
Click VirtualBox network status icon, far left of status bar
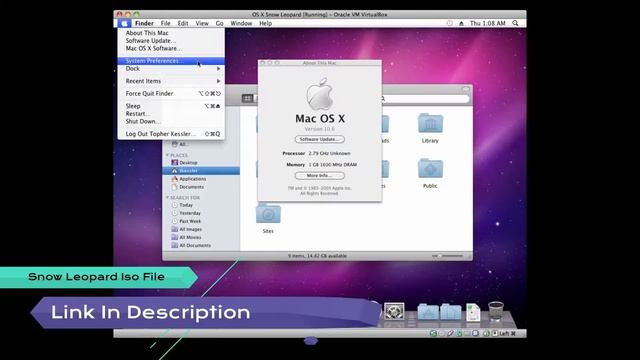click(x=433, y=333)
